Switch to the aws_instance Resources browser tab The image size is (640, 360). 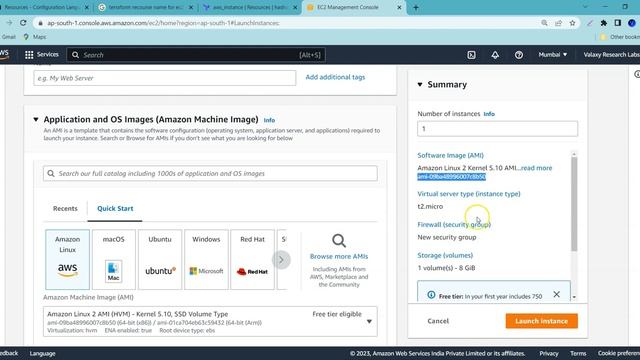click(x=250, y=7)
